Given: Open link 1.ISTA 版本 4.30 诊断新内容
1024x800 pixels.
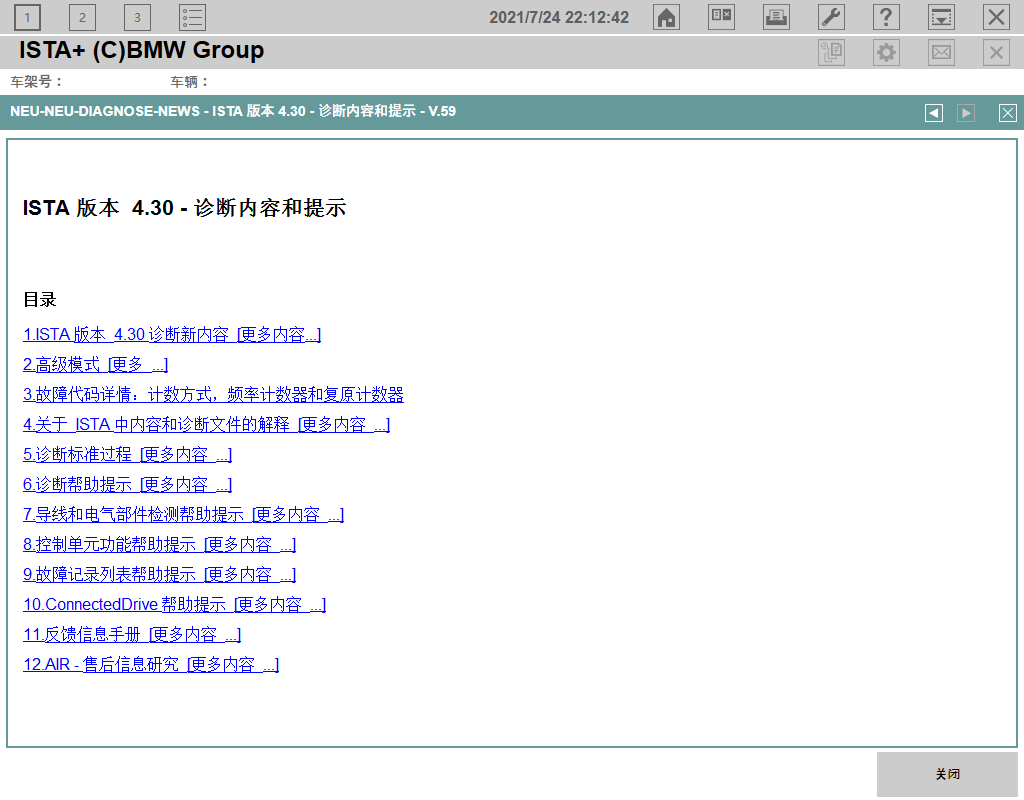Looking at the screenshot, I should coord(172,334).
